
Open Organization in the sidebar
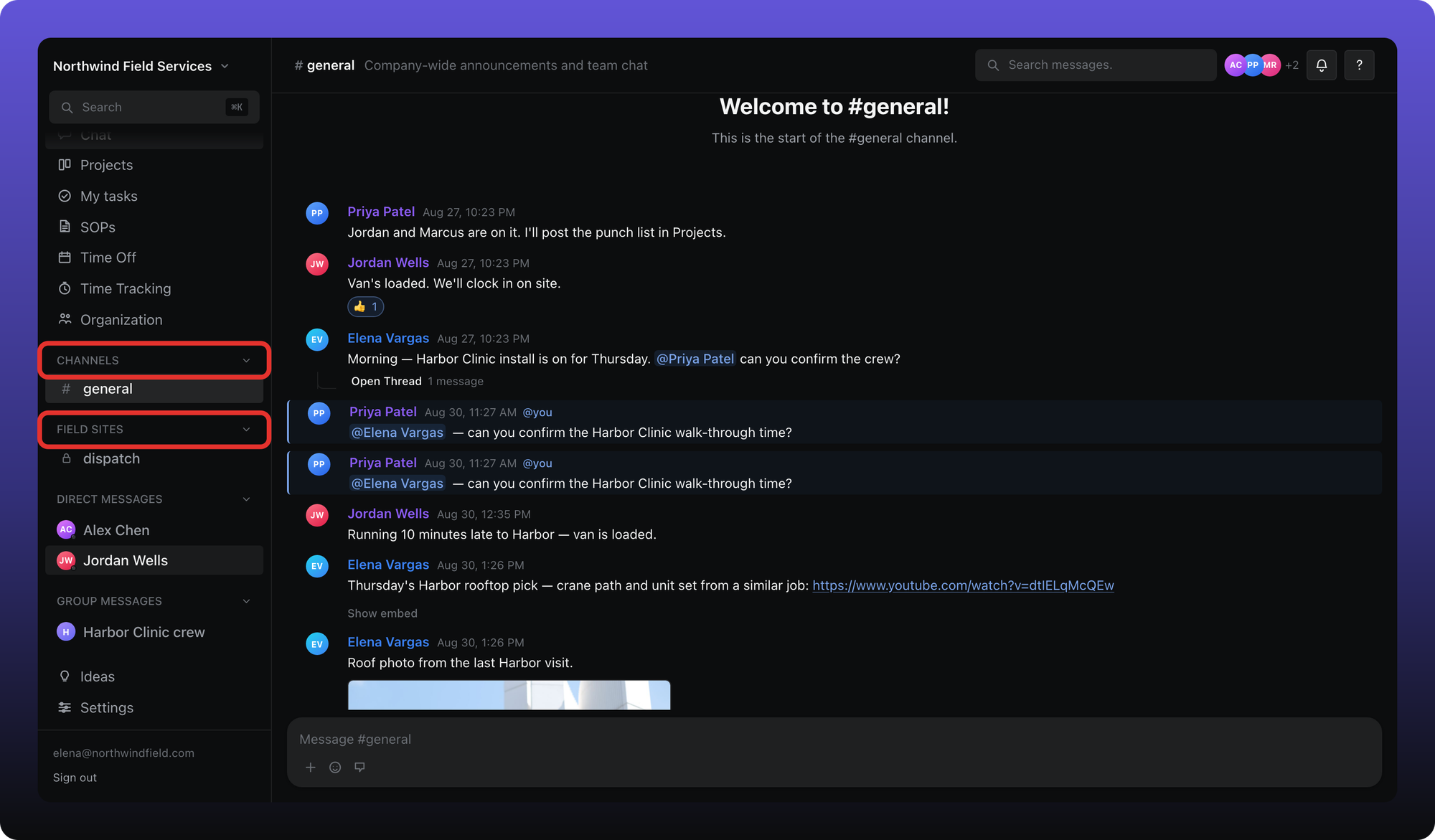point(154,320)
